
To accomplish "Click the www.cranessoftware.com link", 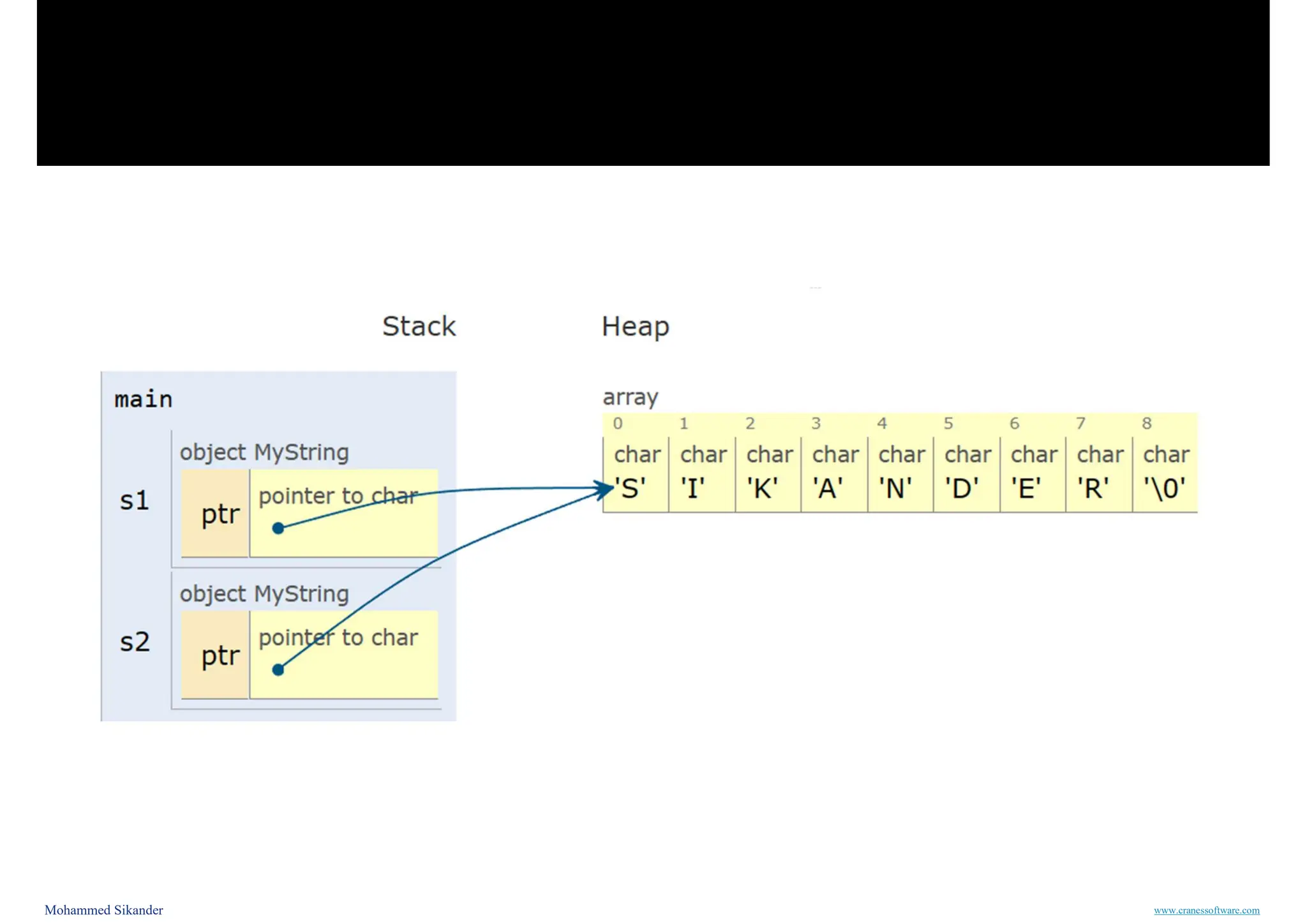I will [x=1206, y=910].
